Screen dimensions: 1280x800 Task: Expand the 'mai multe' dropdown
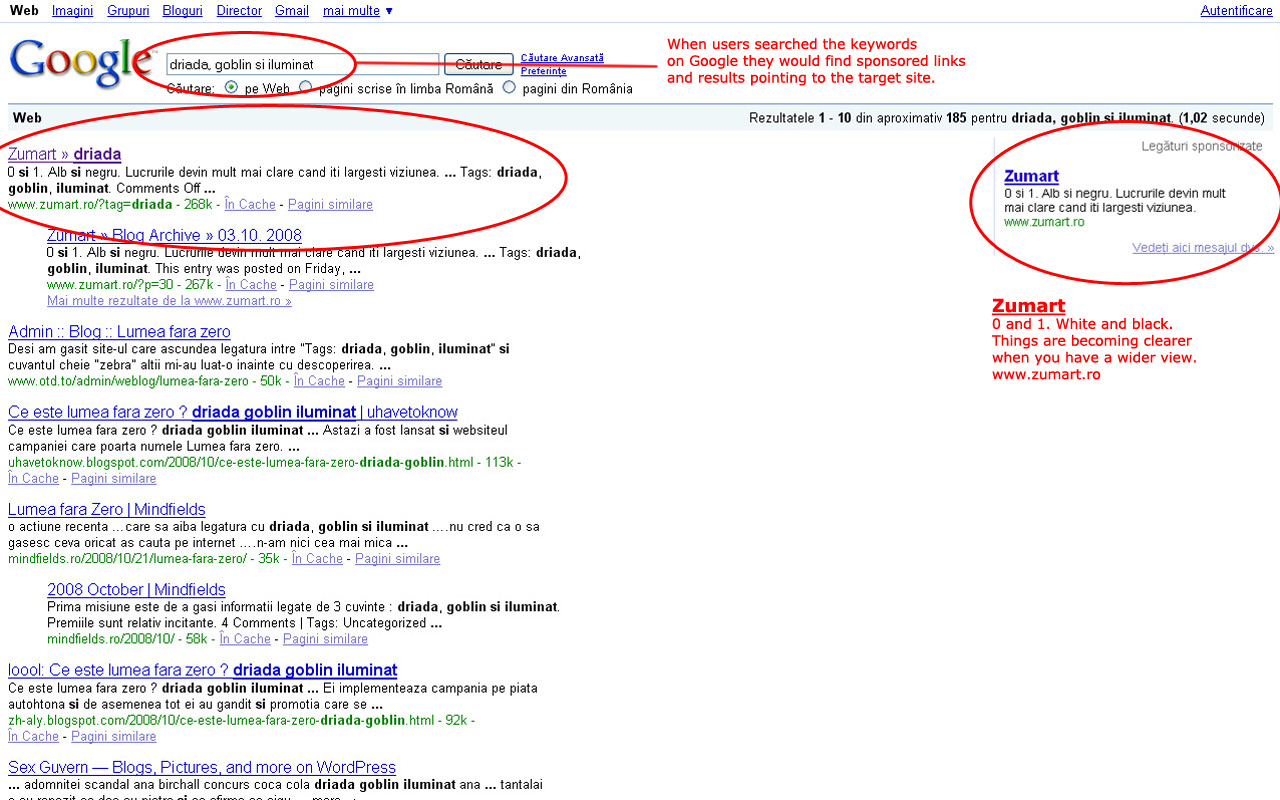click(x=358, y=11)
